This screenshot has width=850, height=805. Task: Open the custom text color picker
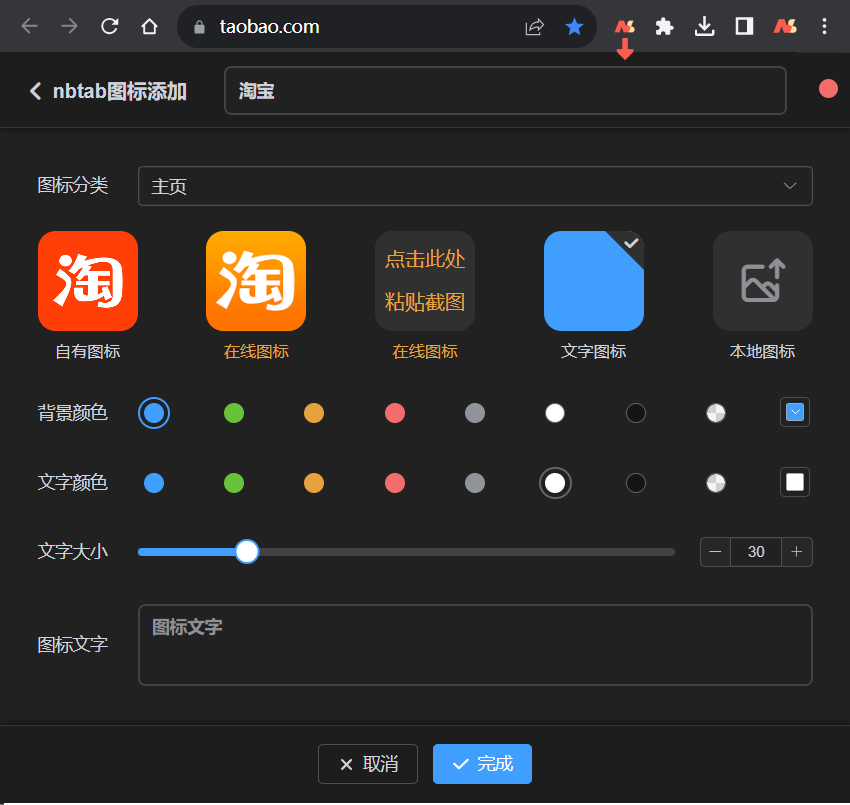[x=795, y=482]
